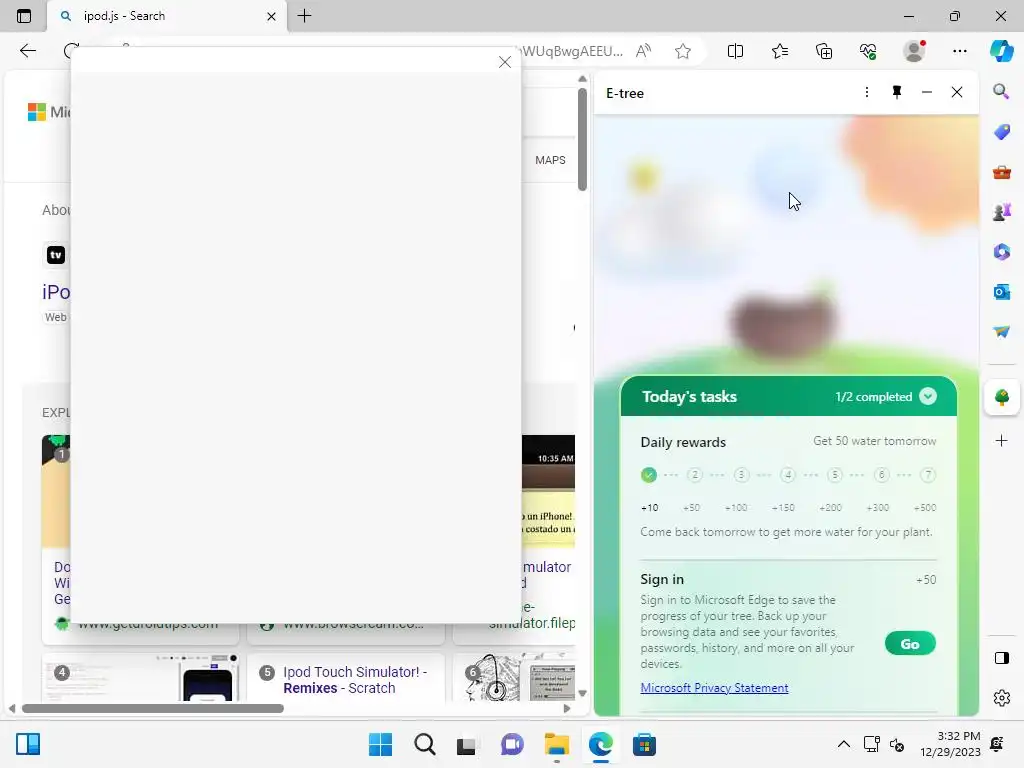Open Widgets button on taskbar left

coord(28,744)
